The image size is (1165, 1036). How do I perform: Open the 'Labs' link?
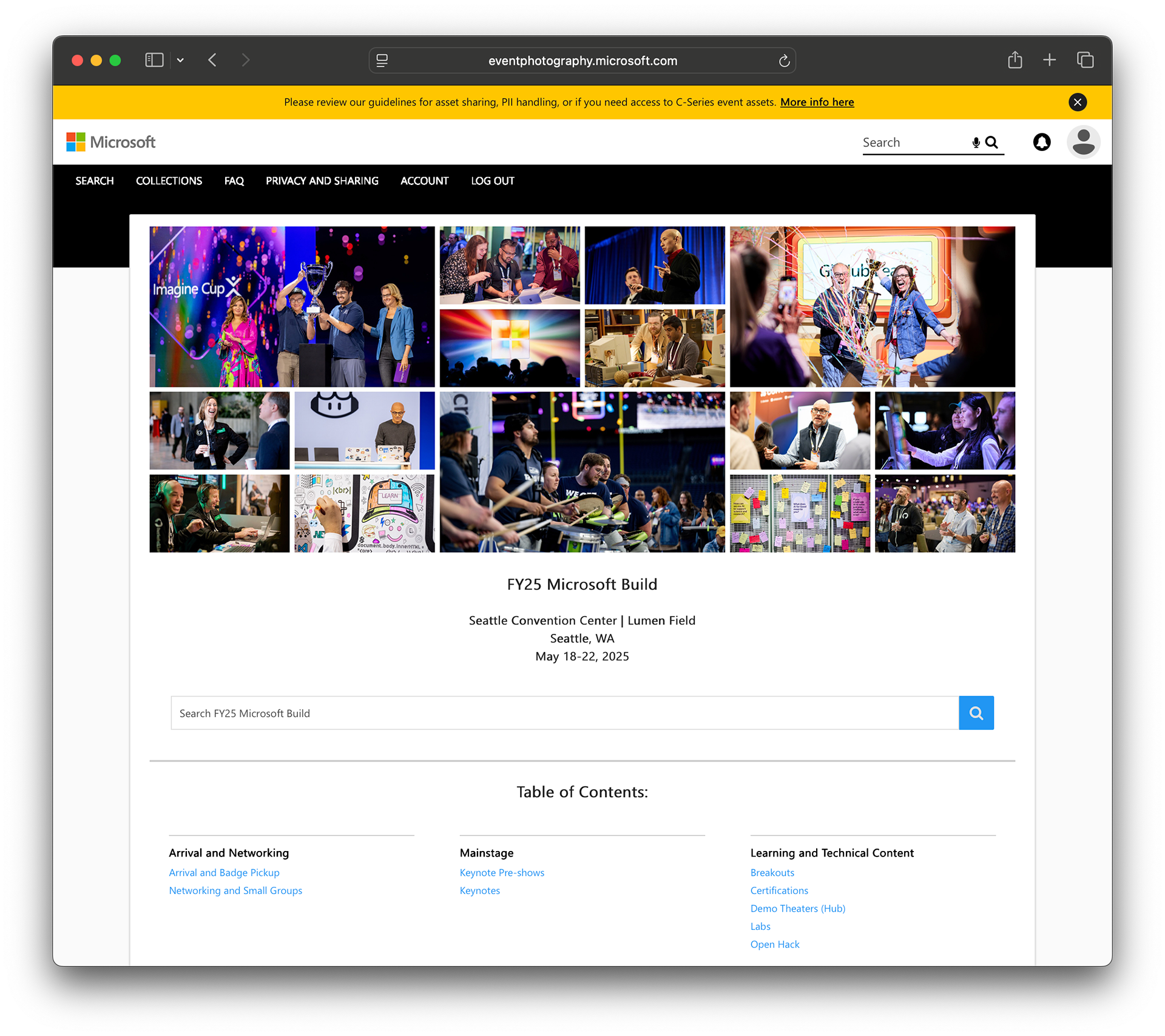click(x=760, y=926)
